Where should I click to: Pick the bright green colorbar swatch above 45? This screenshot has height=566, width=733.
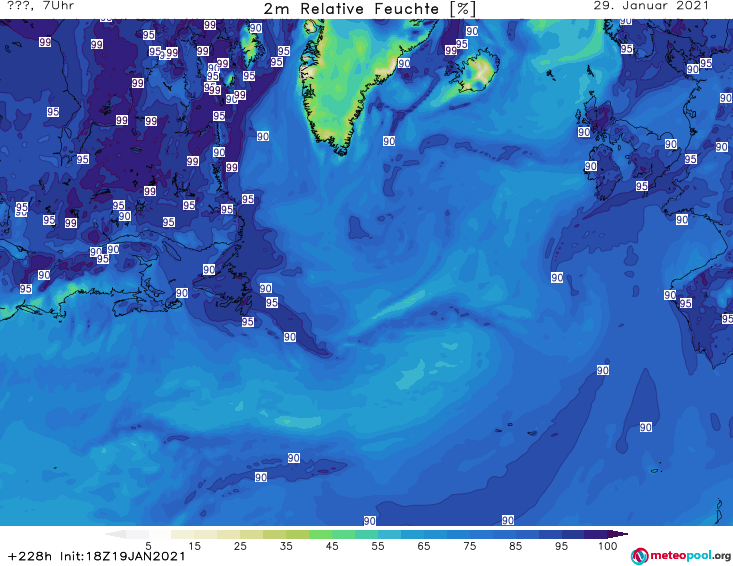point(332,534)
